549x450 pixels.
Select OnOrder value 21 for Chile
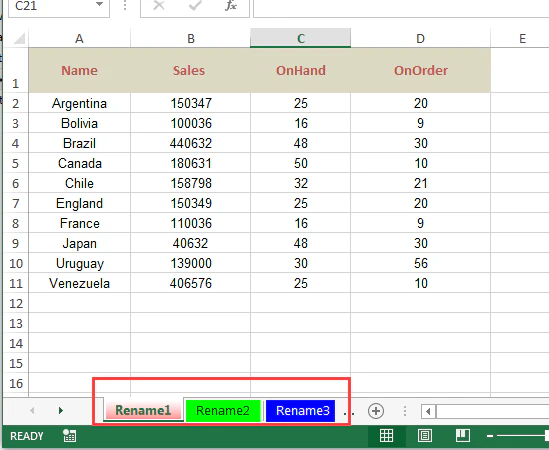tap(421, 183)
